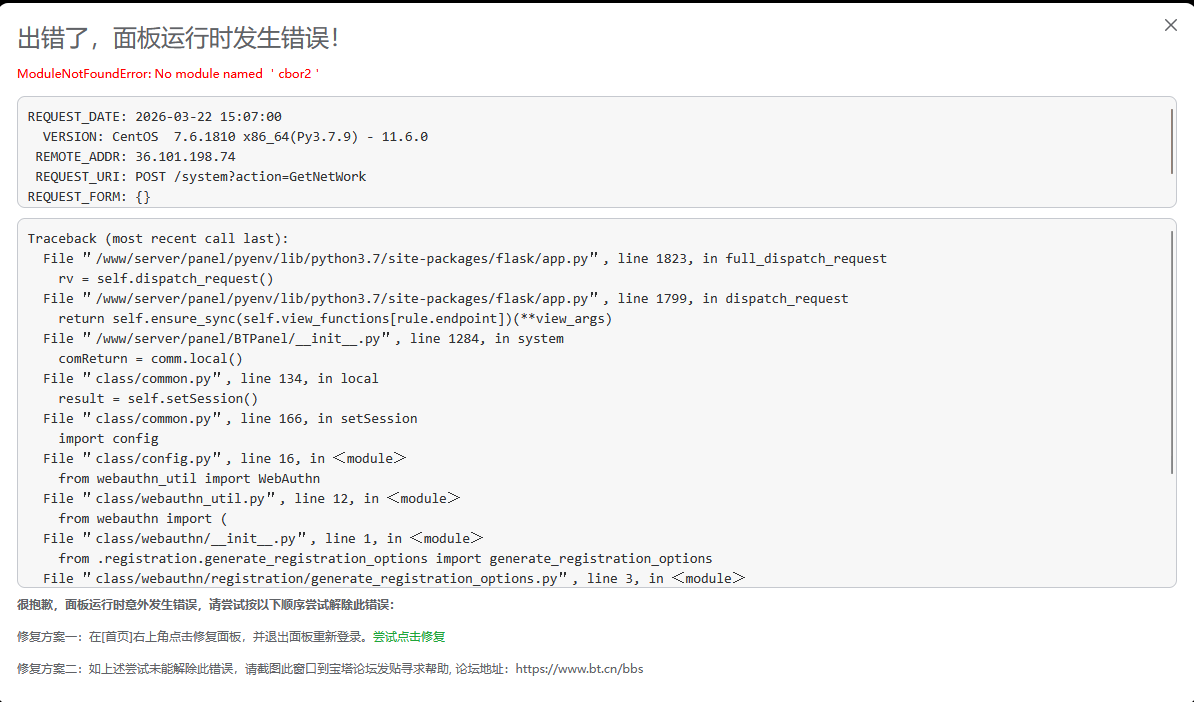Click the common.py line 134 entry
The image size is (1194, 702).
point(211,379)
